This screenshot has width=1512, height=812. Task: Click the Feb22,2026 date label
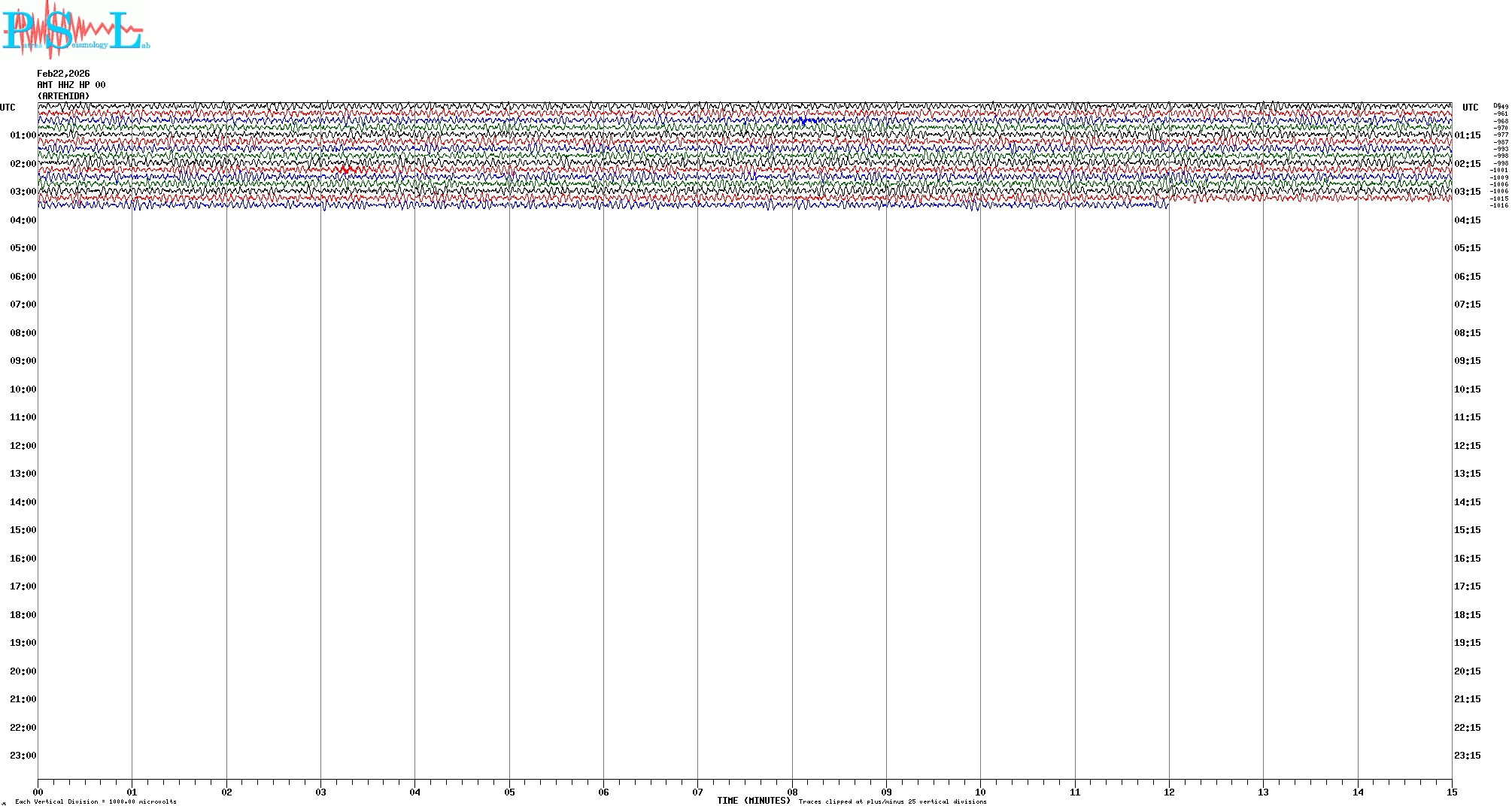click(63, 74)
